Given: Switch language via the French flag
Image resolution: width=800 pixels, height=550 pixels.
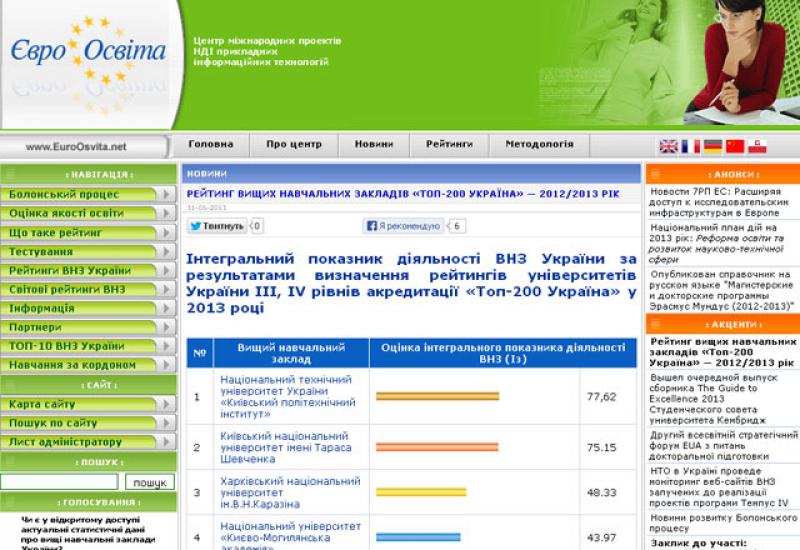Looking at the screenshot, I should [x=690, y=146].
